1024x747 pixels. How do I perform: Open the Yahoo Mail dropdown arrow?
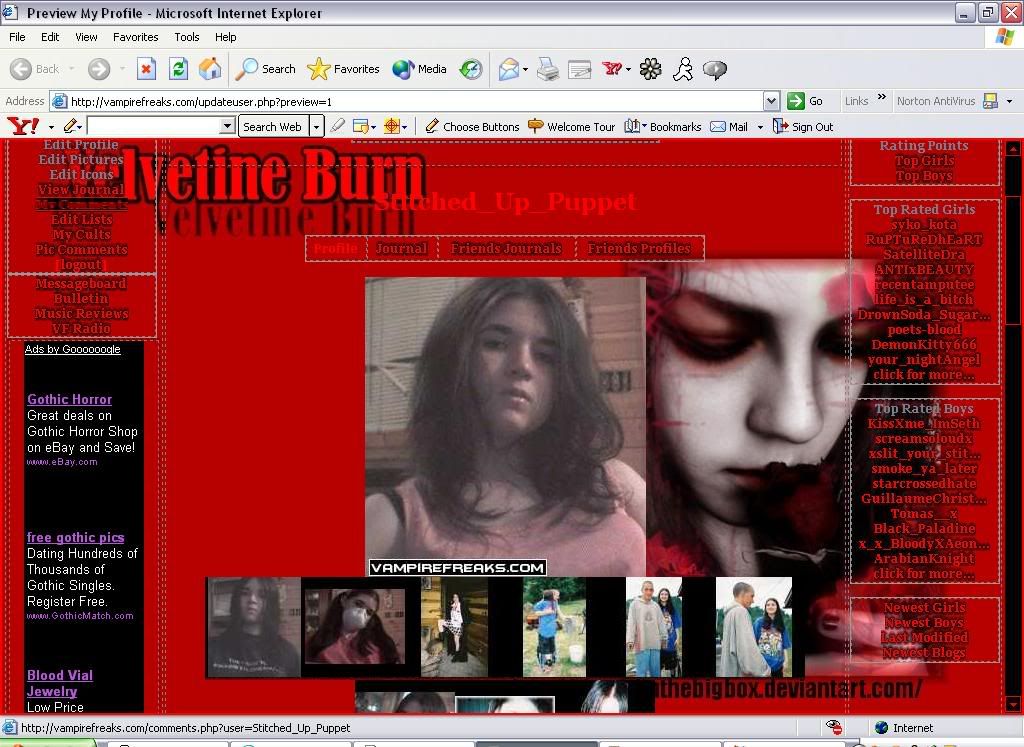760,127
